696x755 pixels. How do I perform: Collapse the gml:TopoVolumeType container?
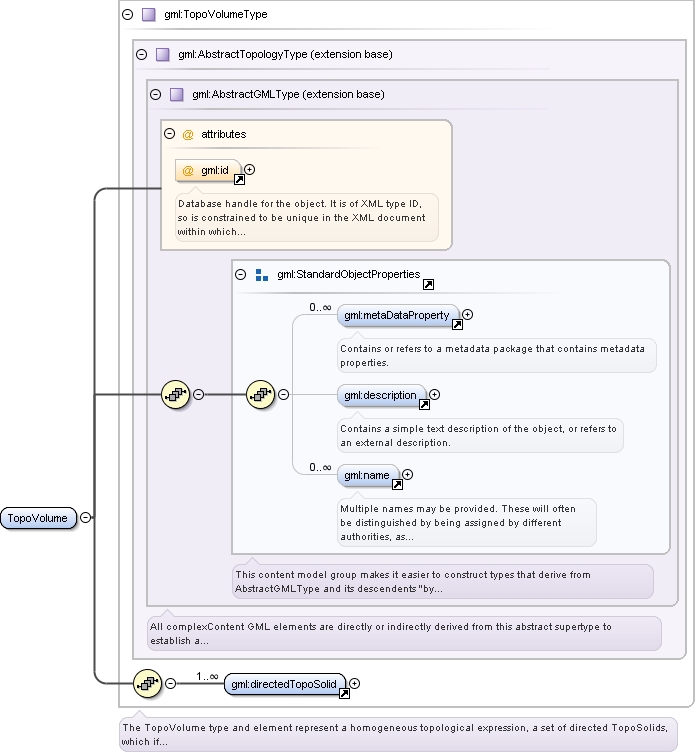click(x=128, y=14)
